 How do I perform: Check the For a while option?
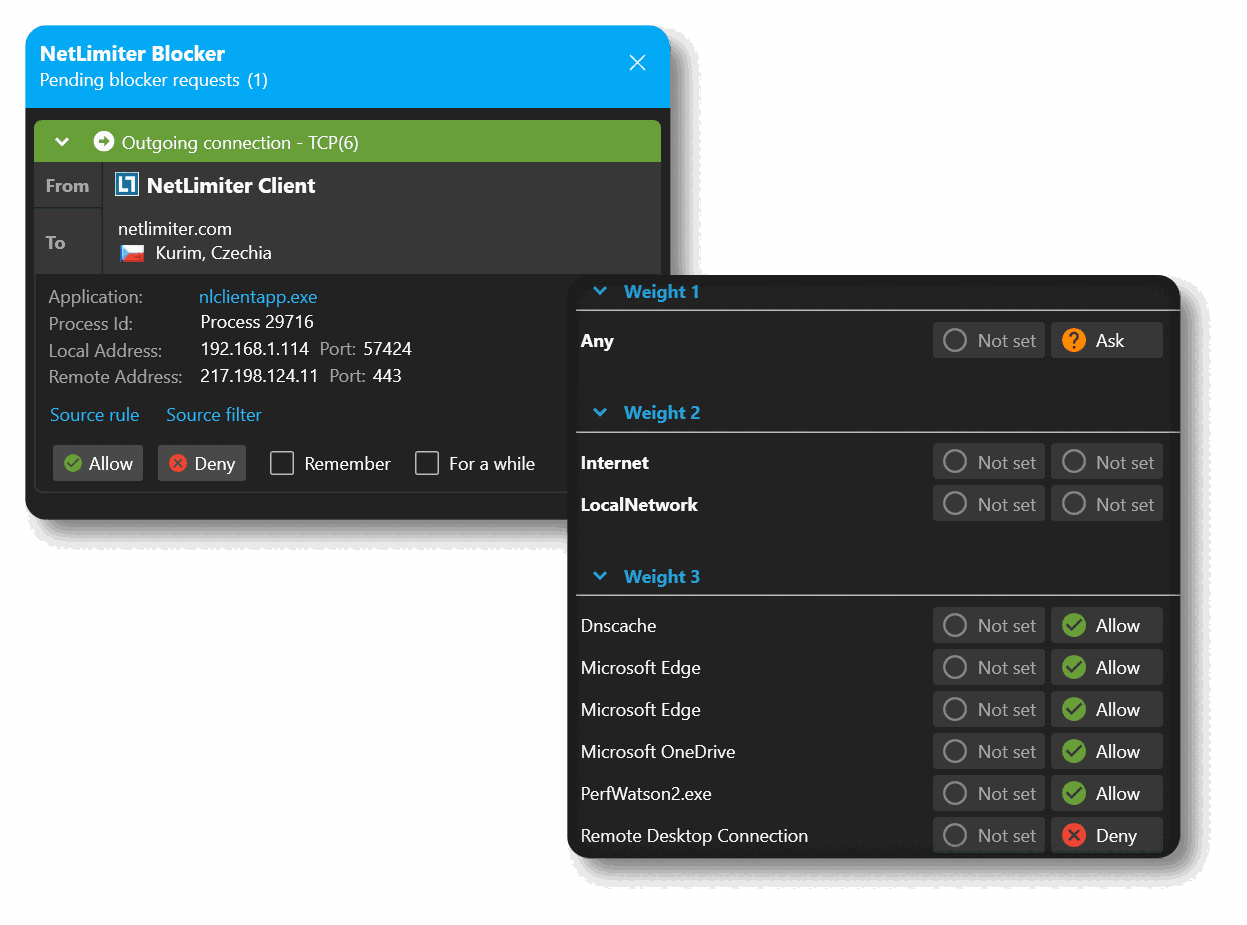click(x=428, y=463)
